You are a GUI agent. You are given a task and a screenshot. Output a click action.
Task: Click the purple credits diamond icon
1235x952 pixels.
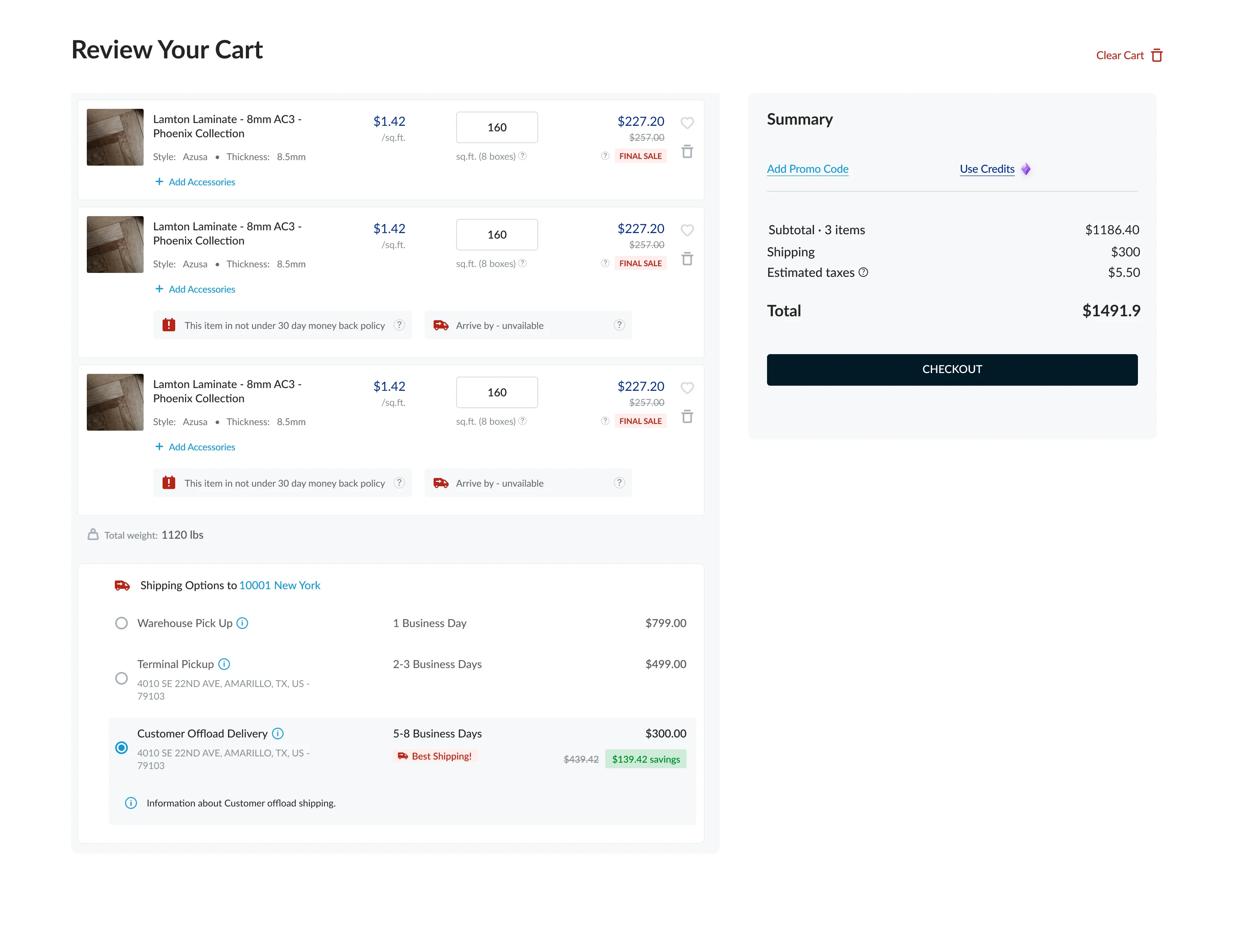(1026, 169)
